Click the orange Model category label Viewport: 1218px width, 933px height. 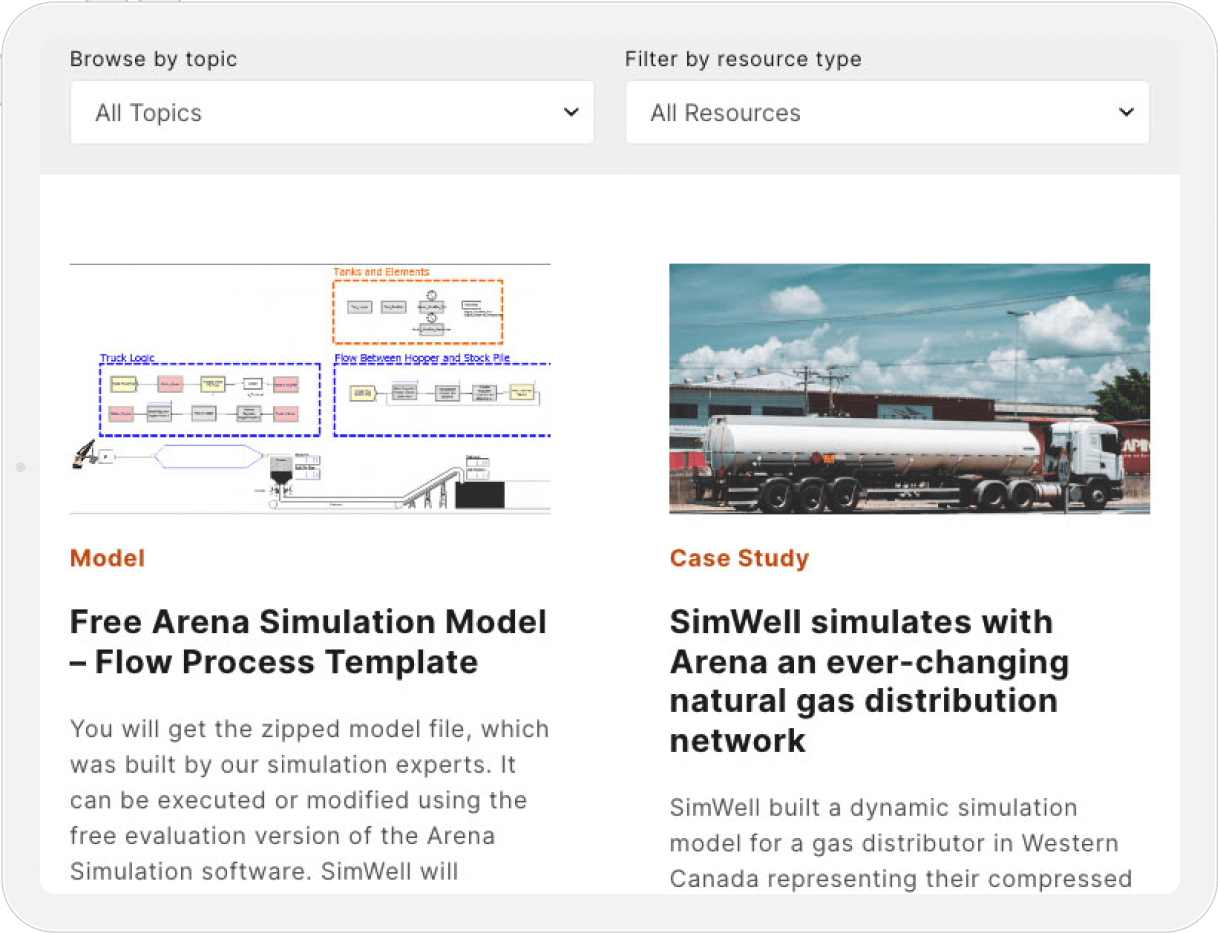pyautogui.click(x=107, y=558)
